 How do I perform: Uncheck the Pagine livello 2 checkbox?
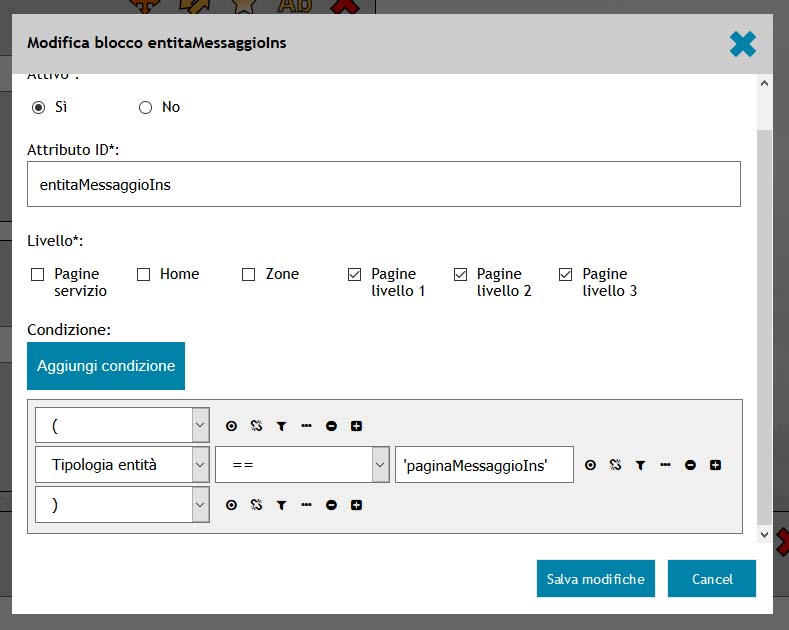coord(460,274)
